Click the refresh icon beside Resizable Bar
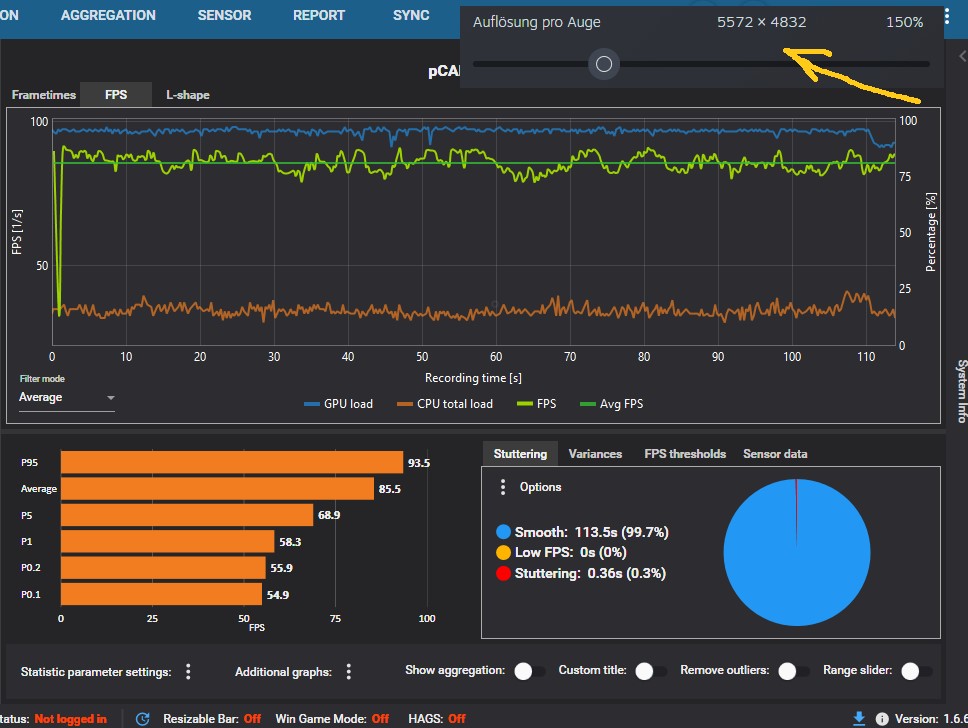Image resolution: width=968 pixels, height=728 pixels. pyautogui.click(x=143, y=719)
